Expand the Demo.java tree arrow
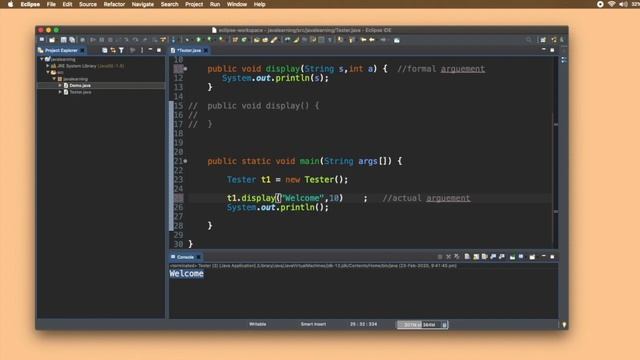The image size is (640, 360). click(60, 85)
